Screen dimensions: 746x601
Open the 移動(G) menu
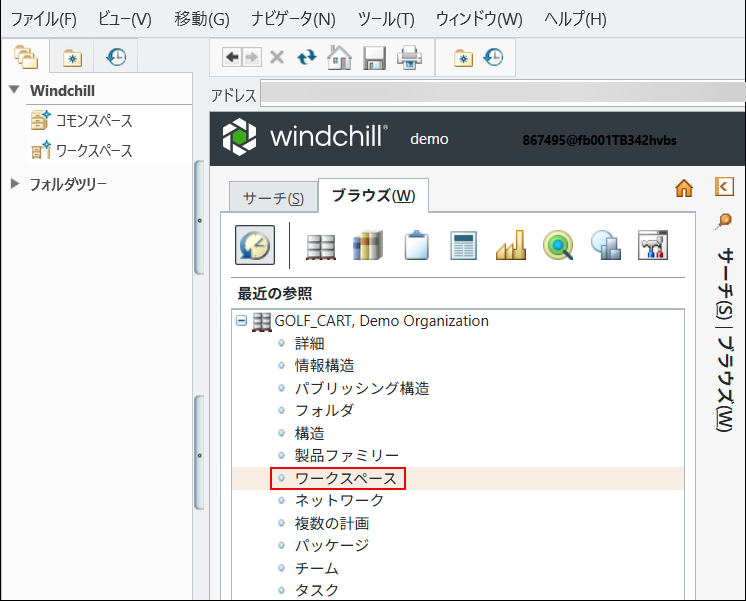pos(202,19)
